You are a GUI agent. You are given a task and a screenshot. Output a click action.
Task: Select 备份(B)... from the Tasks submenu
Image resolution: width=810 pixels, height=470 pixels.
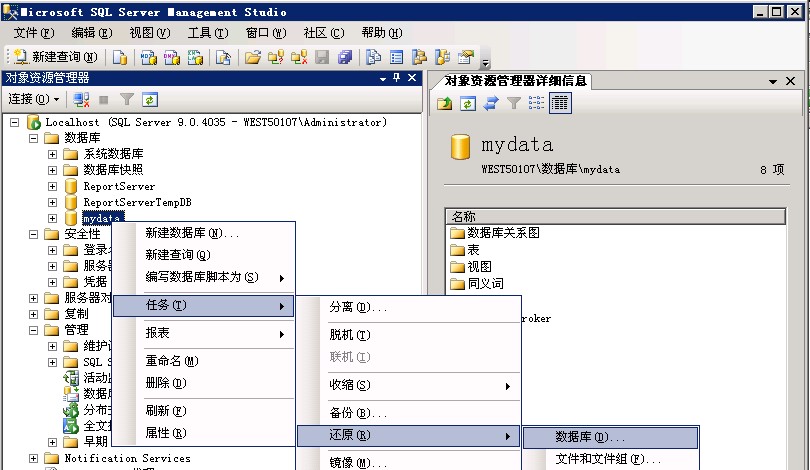coord(357,413)
